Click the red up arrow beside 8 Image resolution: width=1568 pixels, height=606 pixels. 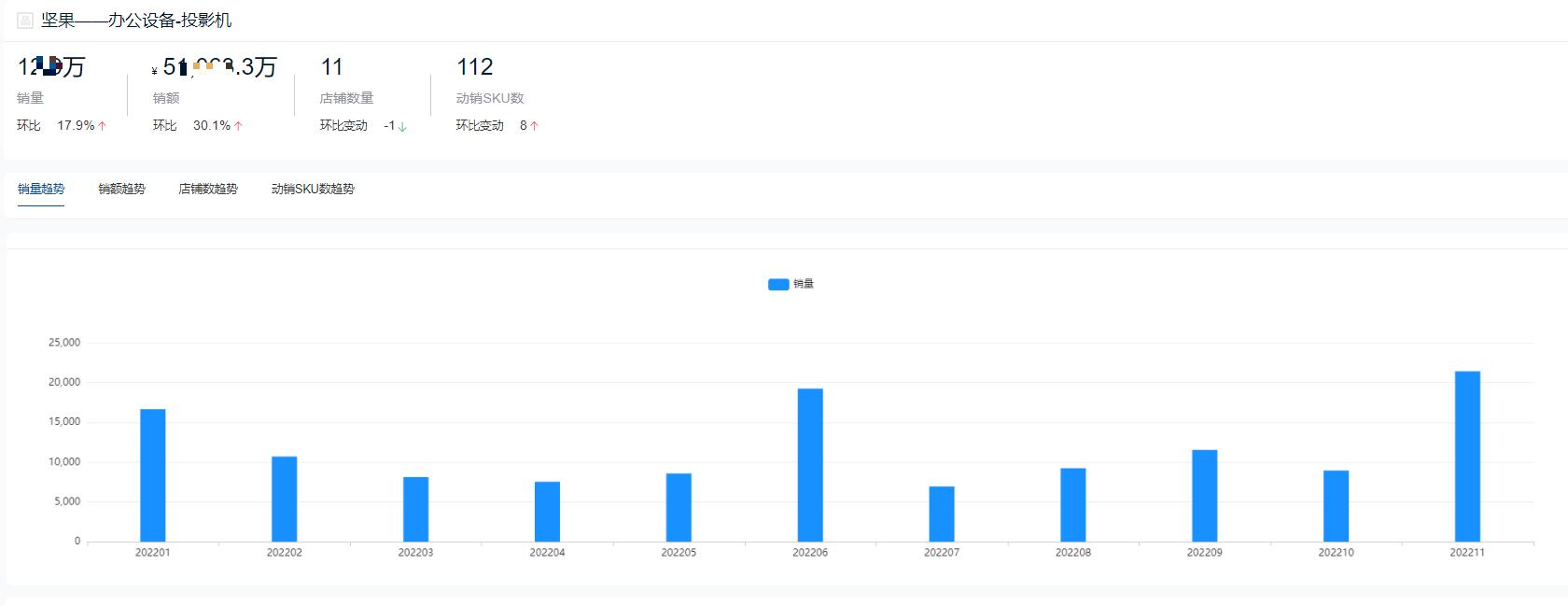click(534, 126)
